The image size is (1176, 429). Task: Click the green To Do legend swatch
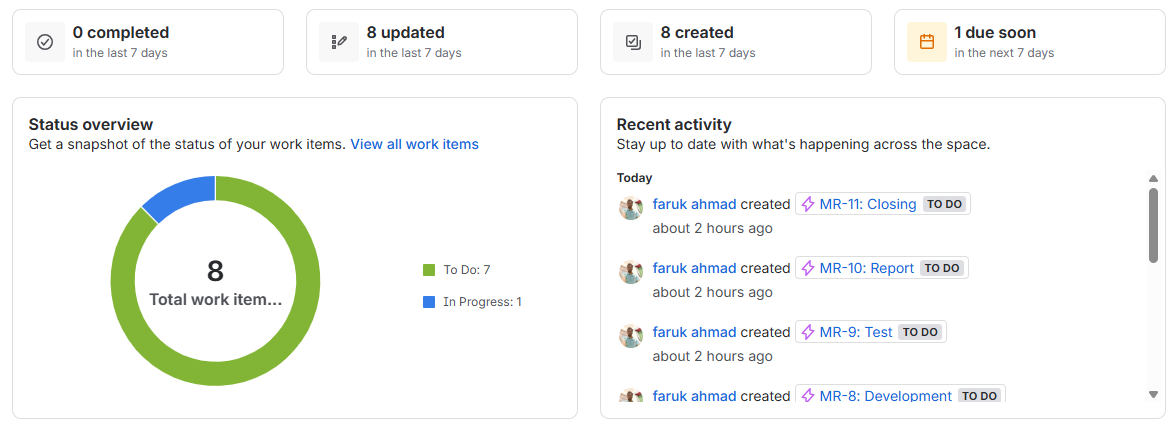click(429, 270)
